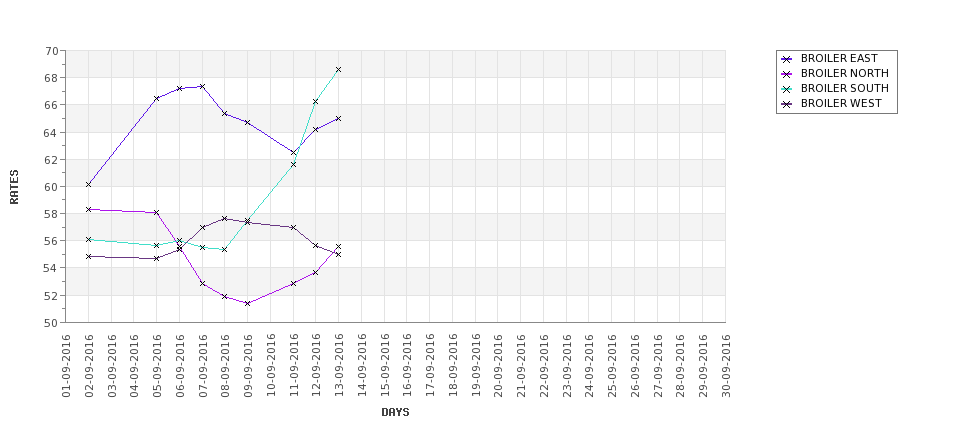
Task: Click the BROILER SOUTH legend marker icon
Action: [x=787, y=89]
